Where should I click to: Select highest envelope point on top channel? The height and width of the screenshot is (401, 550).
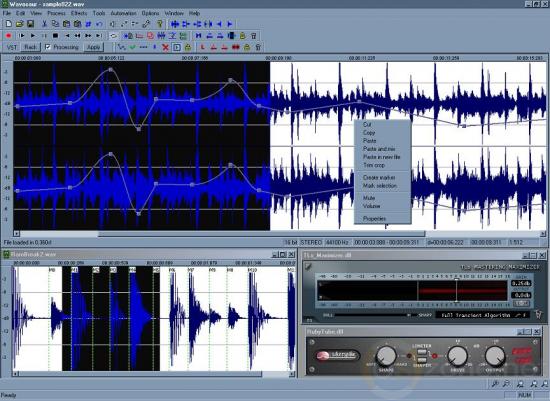click(x=111, y=70)
